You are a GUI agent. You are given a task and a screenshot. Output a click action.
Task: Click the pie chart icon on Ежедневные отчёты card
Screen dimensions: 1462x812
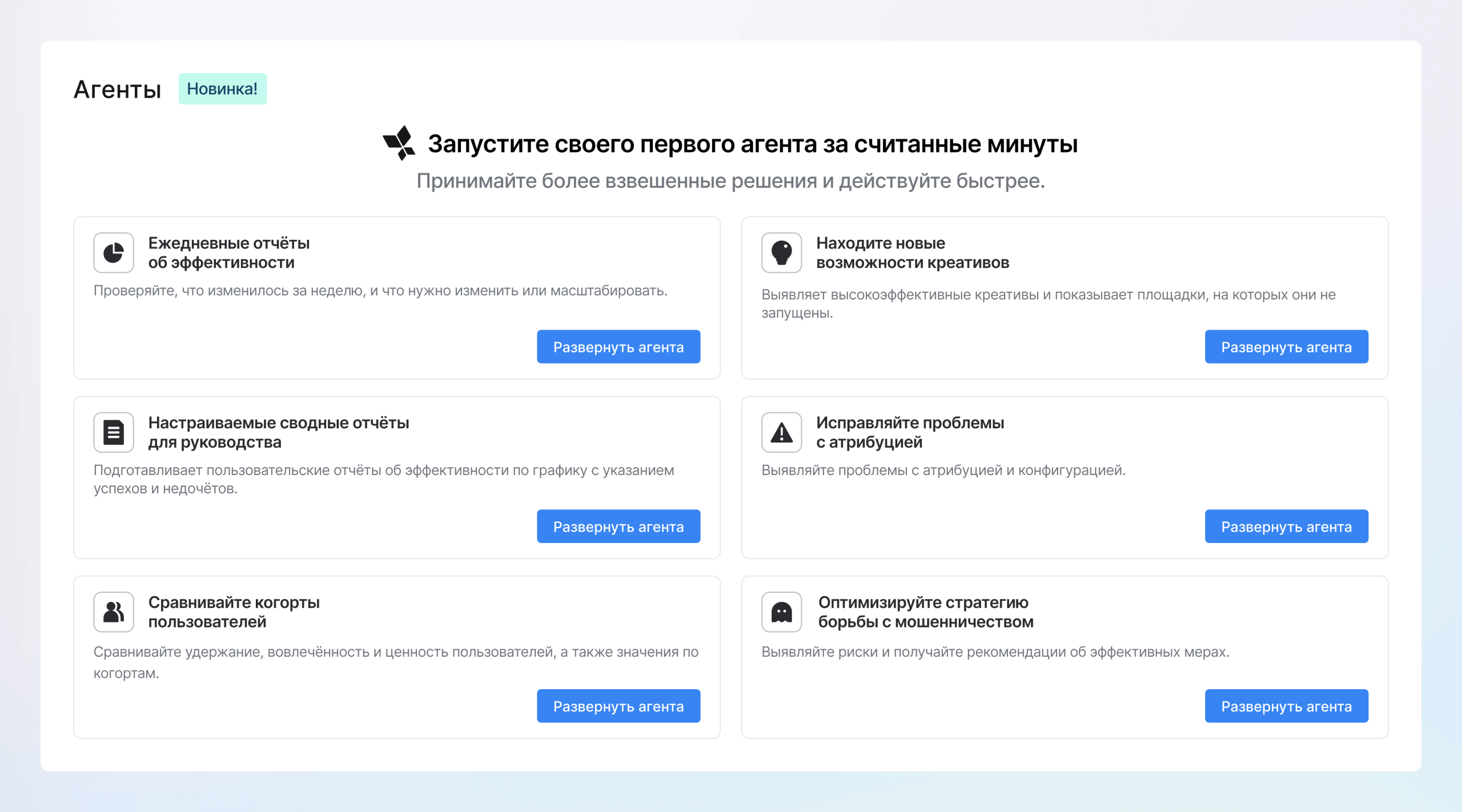[114, 252]
